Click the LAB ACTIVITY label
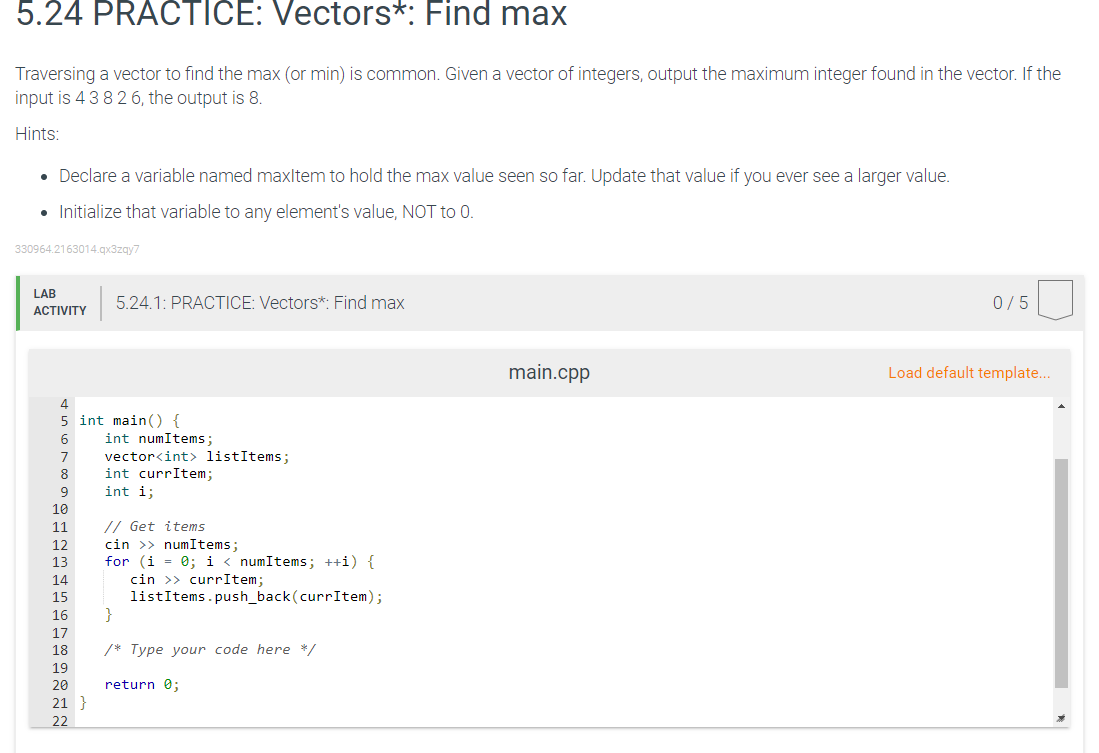Viewport: 1099px width, 753px height. coord(60,302)
